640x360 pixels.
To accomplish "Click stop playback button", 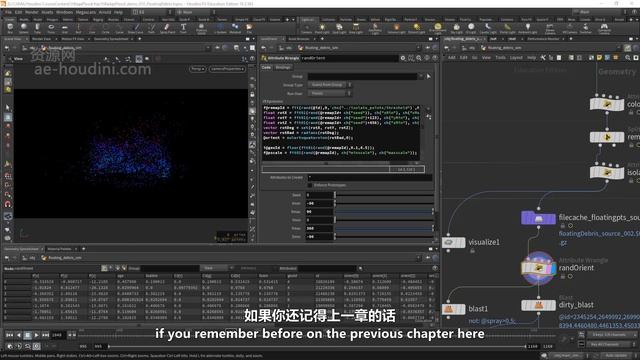I will pyautogui.click(x=27, y=335).
